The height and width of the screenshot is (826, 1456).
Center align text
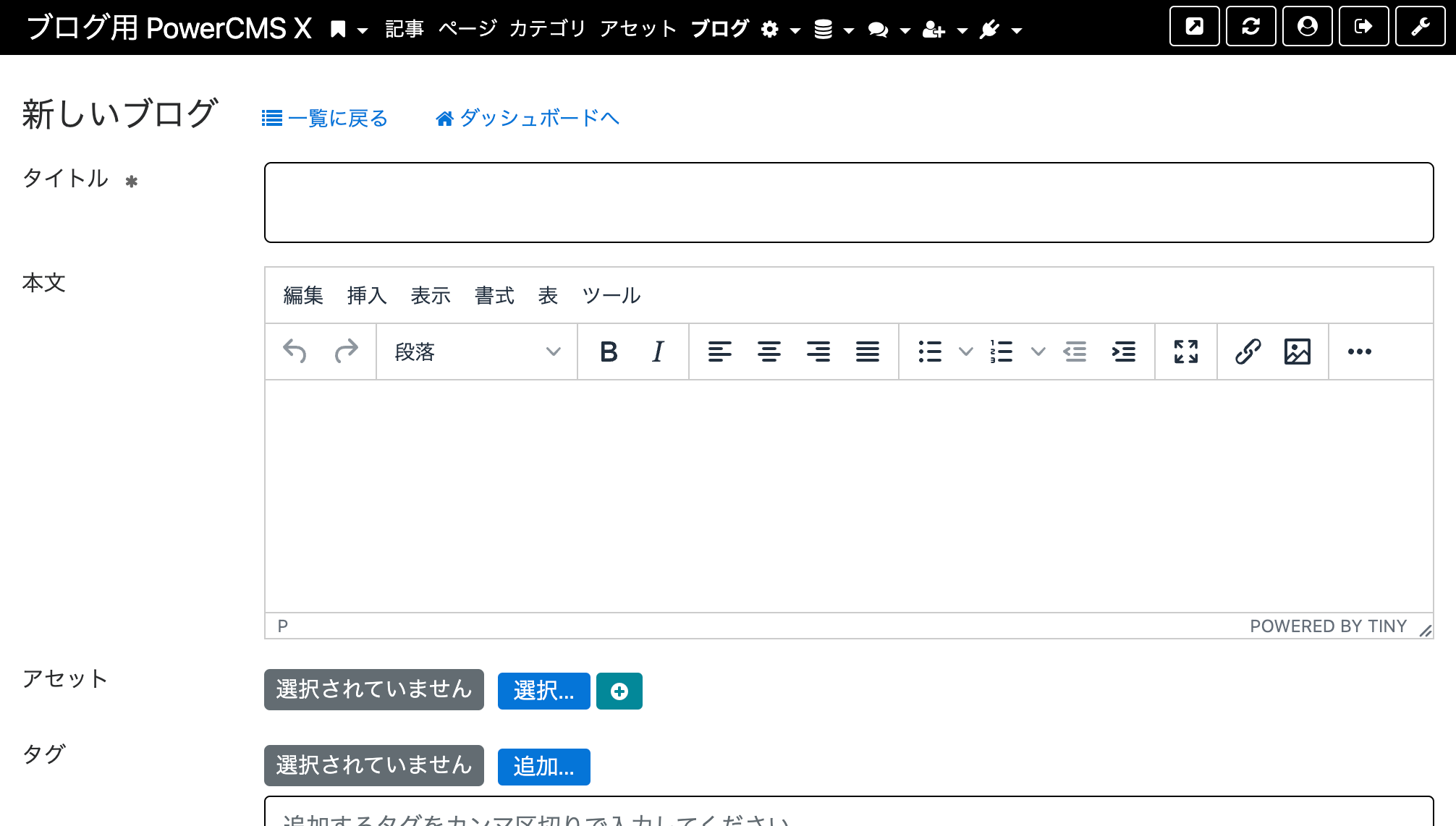769,352
